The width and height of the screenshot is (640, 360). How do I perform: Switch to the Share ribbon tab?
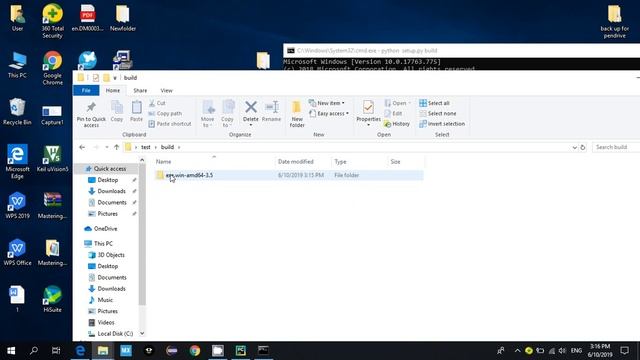140,90
